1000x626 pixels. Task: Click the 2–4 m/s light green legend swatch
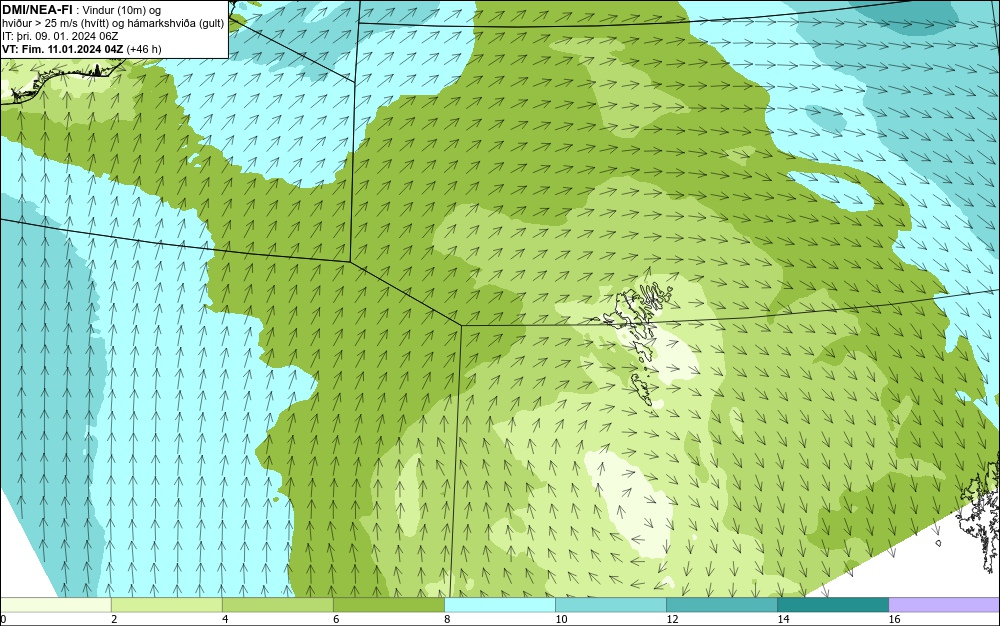(x=166, y=604)
